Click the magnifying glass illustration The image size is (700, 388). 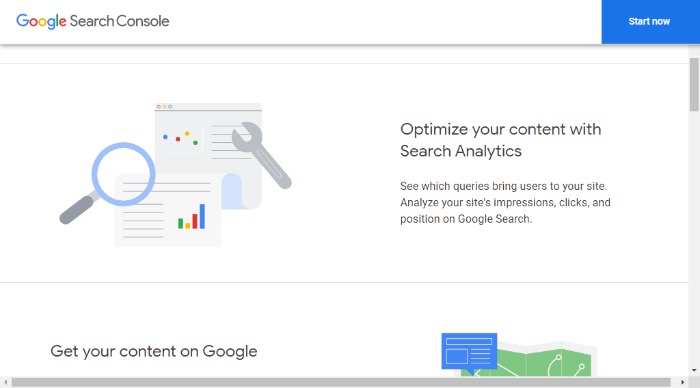click(108, 183)
